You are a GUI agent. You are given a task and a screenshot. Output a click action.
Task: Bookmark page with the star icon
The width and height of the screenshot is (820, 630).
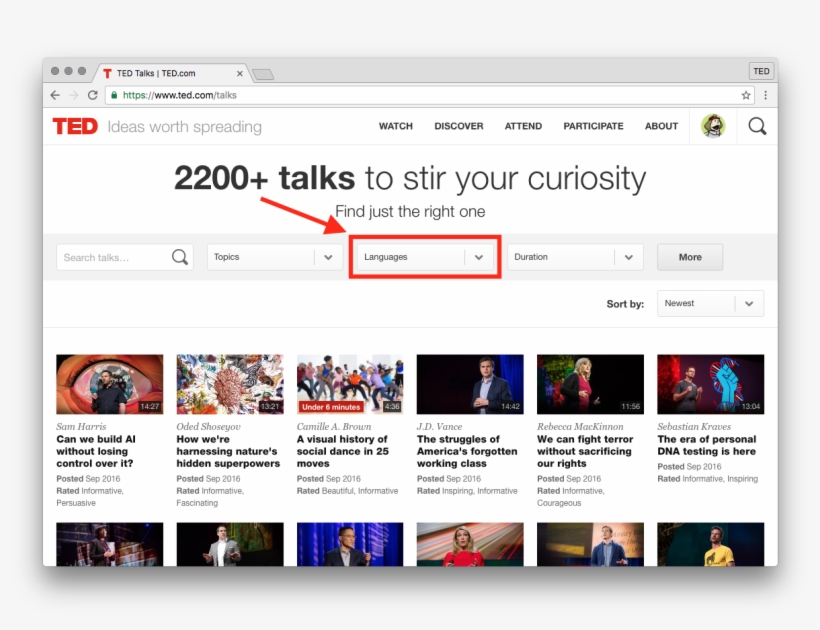[746, 95]
